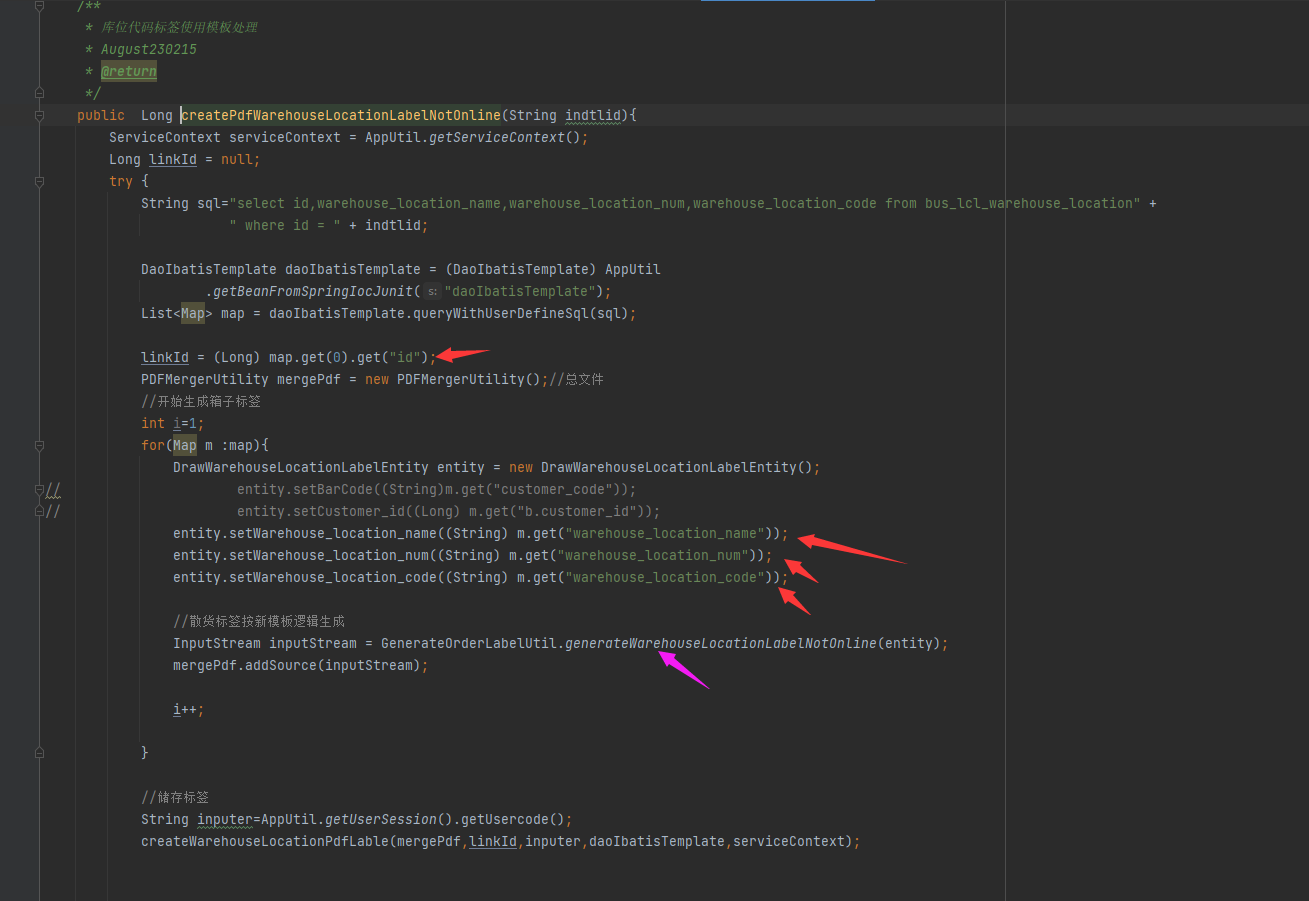Fold the "for(Map m :map)" loop in the gutter

(39, 445)
